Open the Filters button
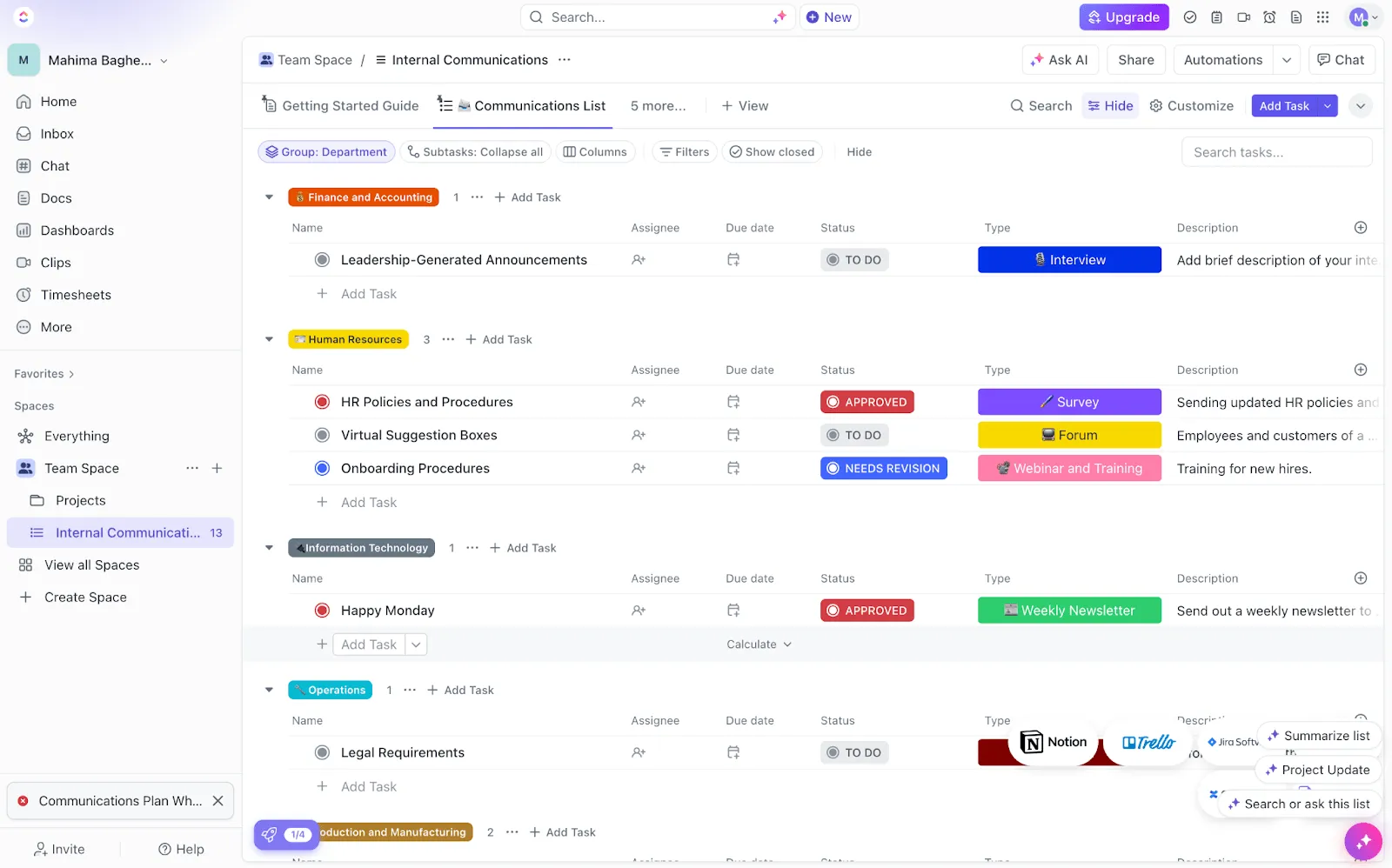This screenshot has height=868, width=1392. pyautogui.click(x=685, y=152)
